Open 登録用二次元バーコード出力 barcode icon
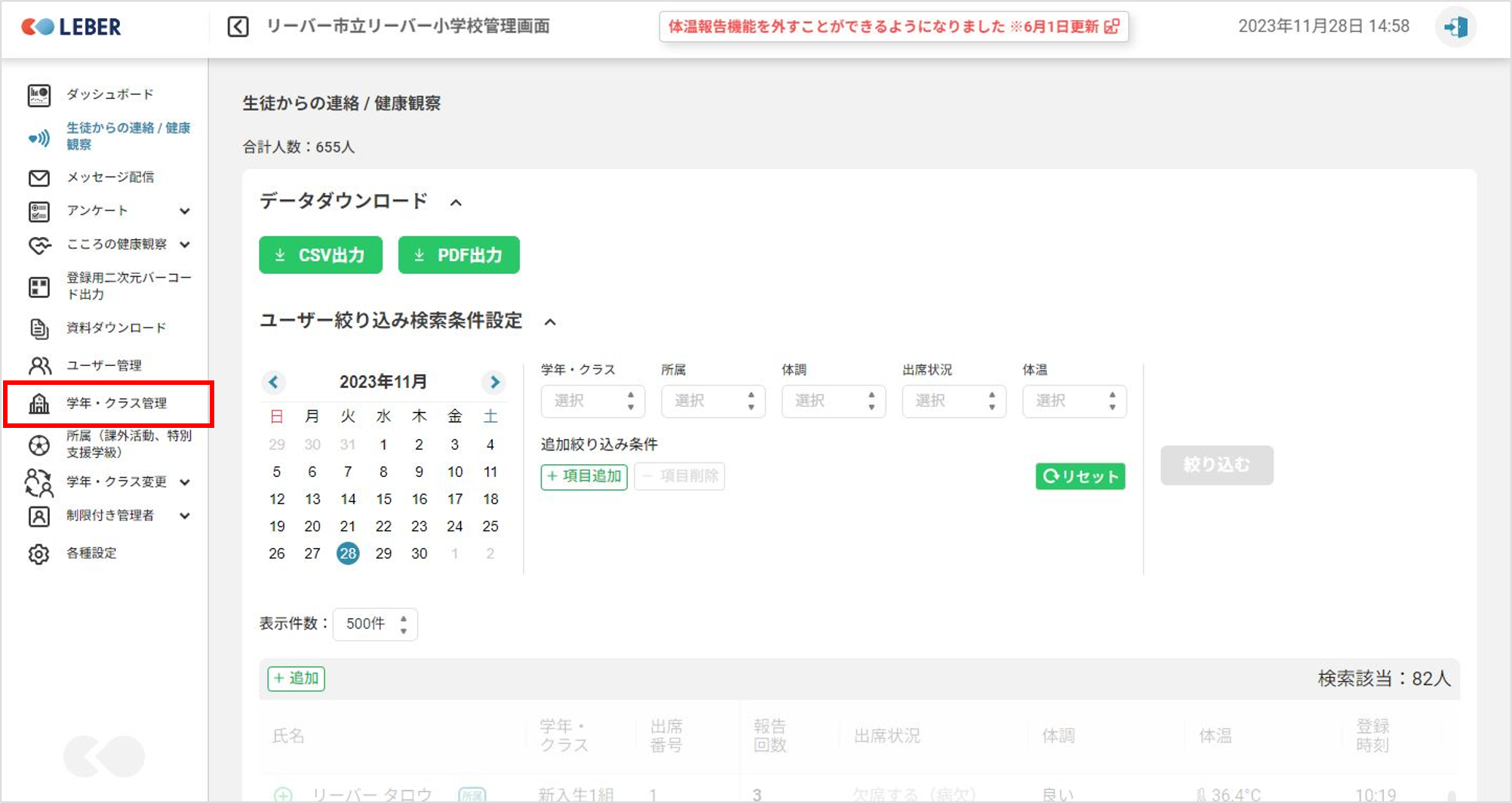 click(x=38, y=287)
